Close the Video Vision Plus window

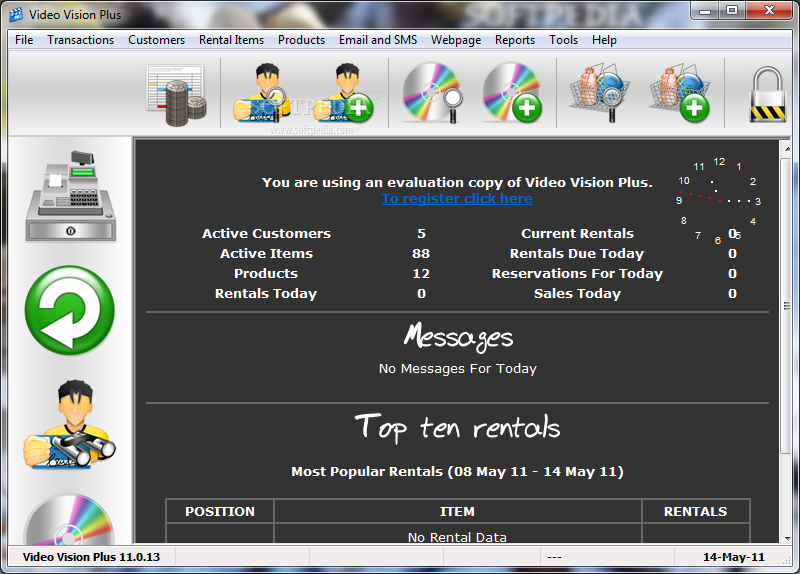click(x=769, y=11)
